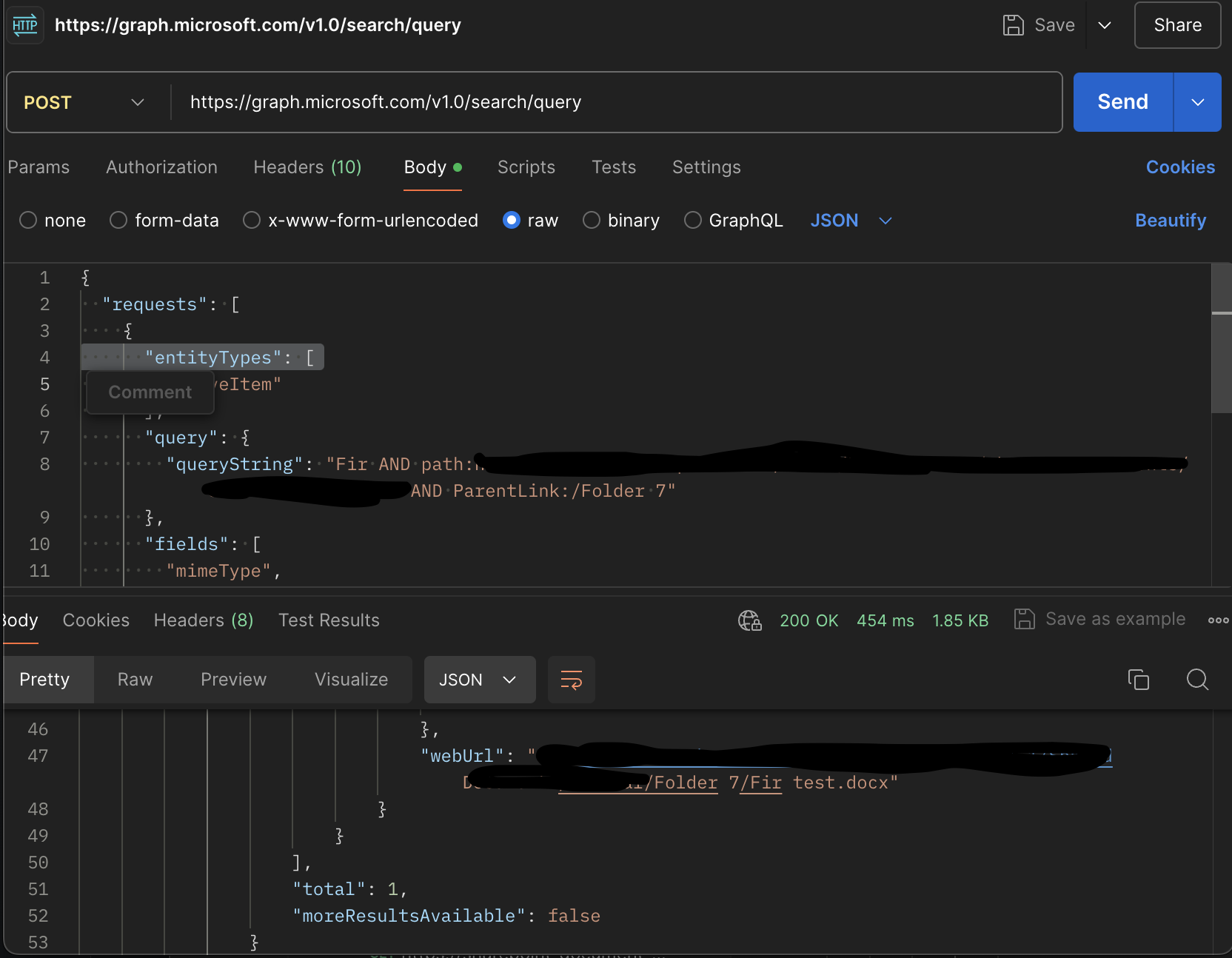Click the "fields" key in editor

(x=187, y=544)
